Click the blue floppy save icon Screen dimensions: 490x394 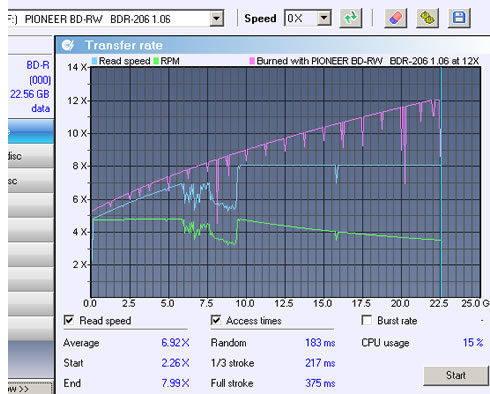pos(459,18)
